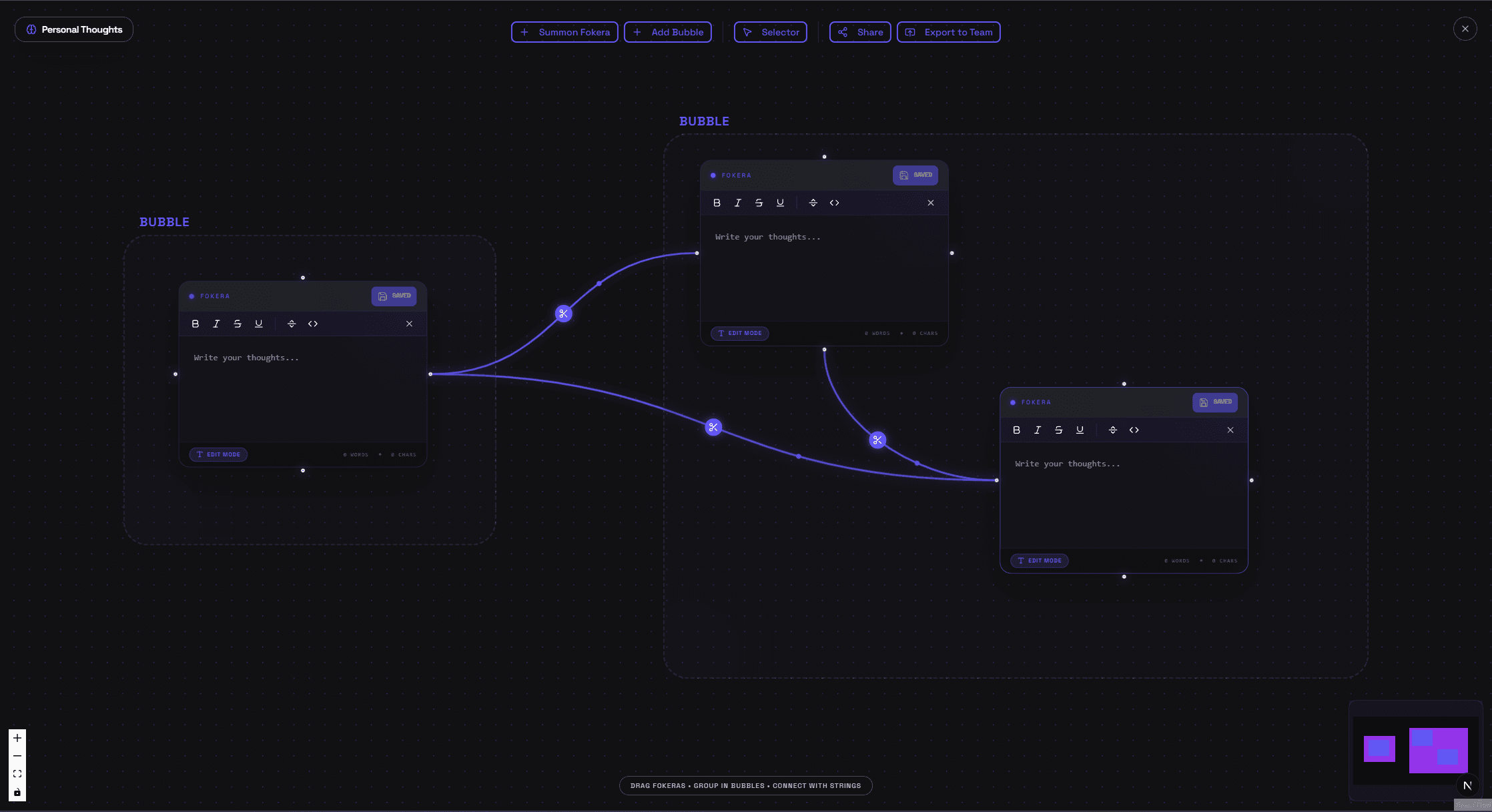The width and height of the screenshot is (1492, 812).
Task: Toggle the canvas interactivity lock
Action: (x=17, y=792)
